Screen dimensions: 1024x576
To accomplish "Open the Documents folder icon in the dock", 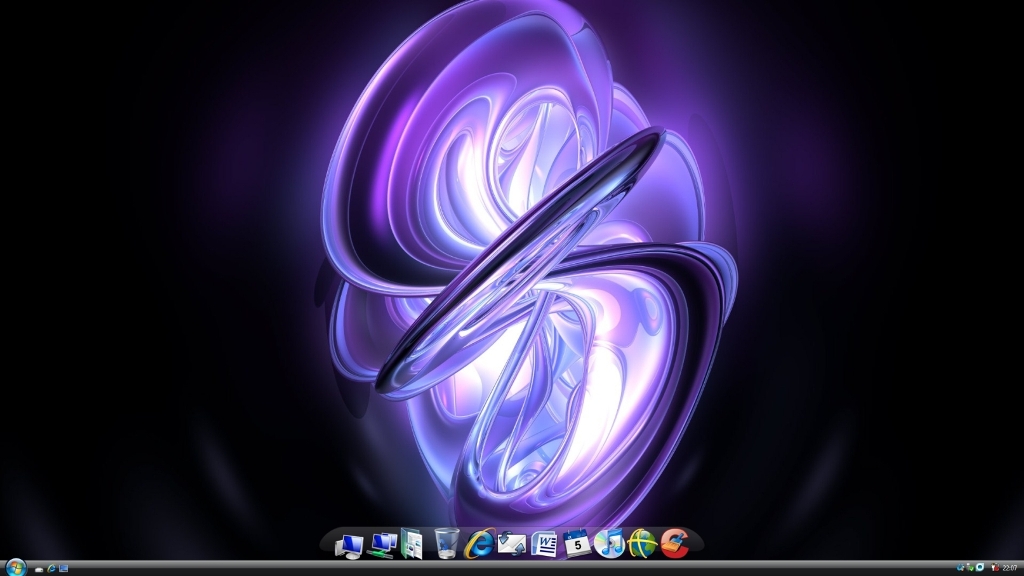I will [412, 542].
